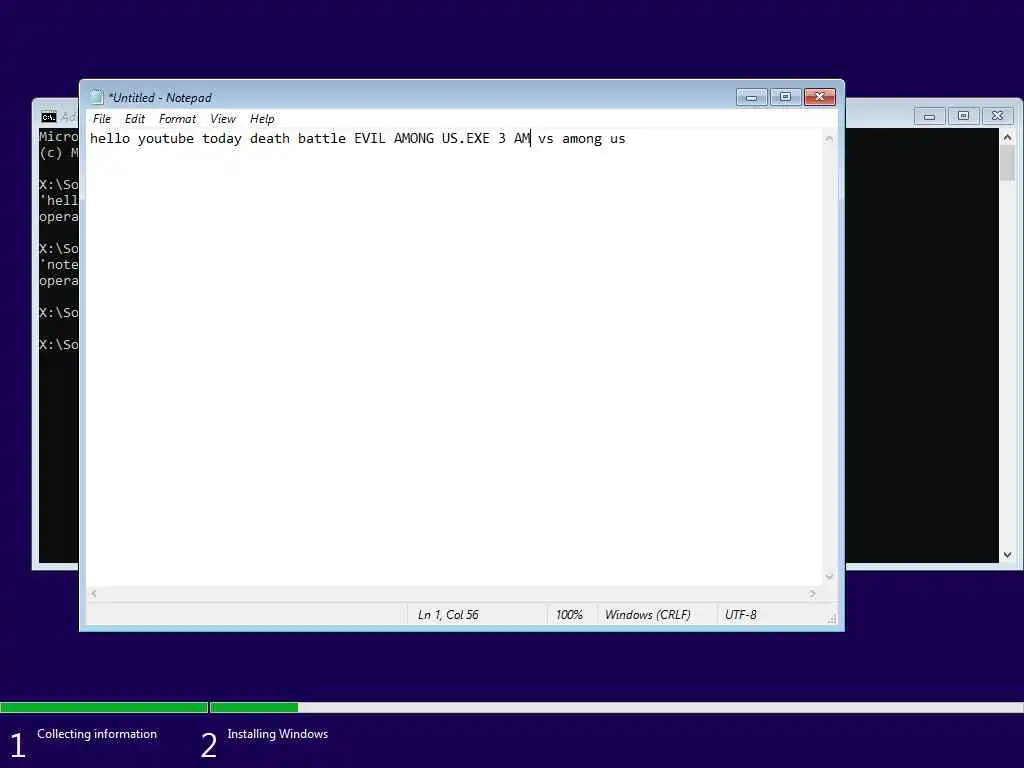
Task: Click the Installing Windows progress bar
Action: pyautogui.click(x=616, y=707)
